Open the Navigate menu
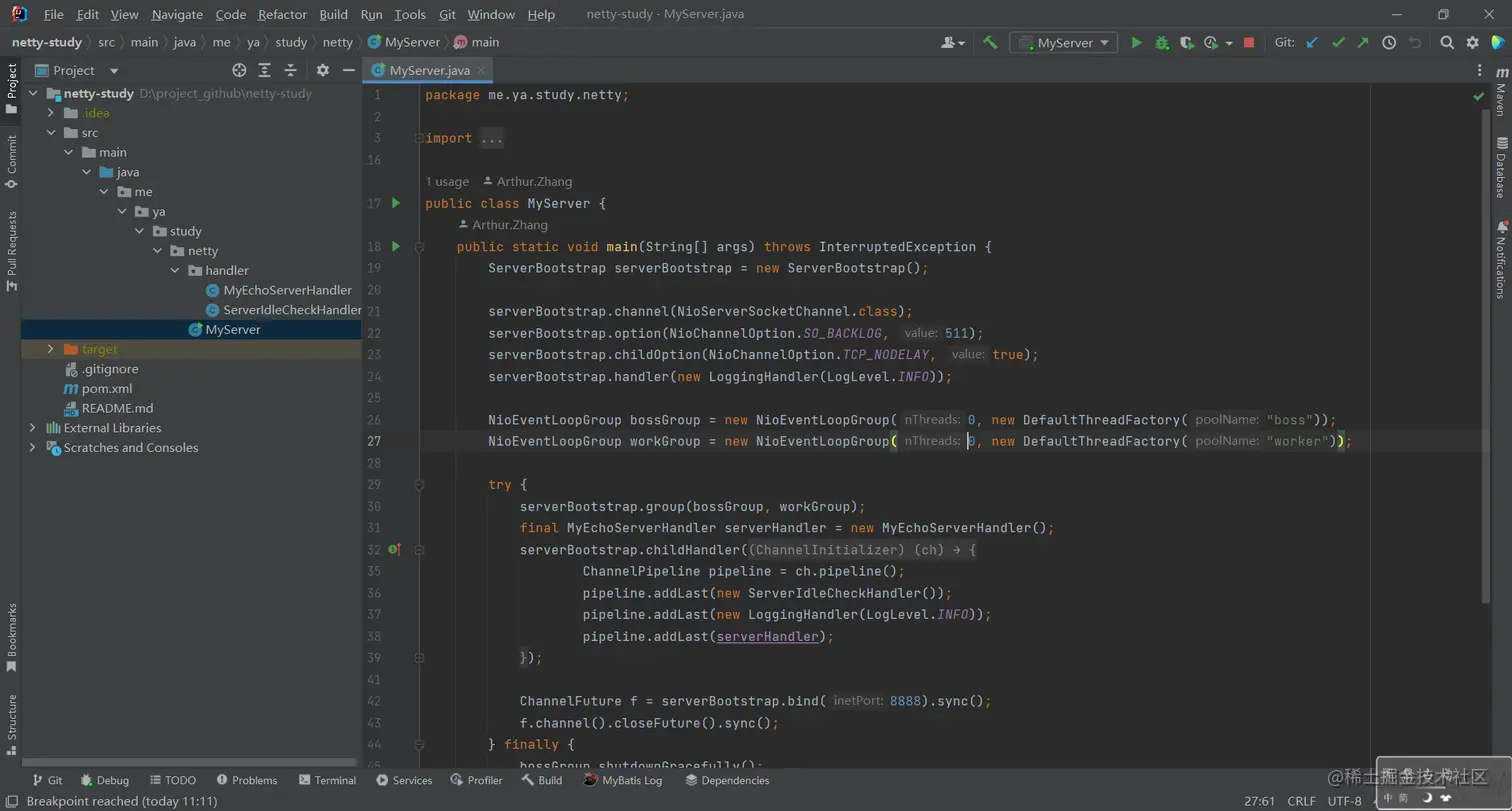Image resolution: width=1512 pixels, height=811 pixels. (x=177, y=15)
